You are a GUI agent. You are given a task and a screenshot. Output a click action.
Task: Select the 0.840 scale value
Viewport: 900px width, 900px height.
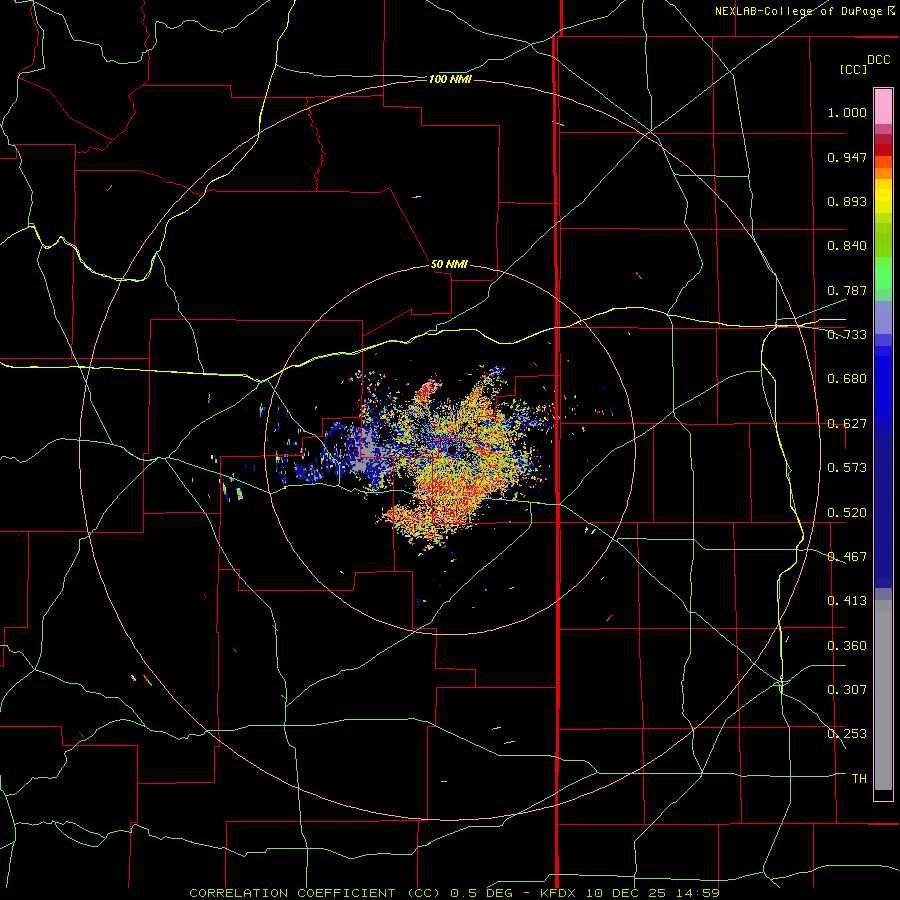(x=847, y=246)
